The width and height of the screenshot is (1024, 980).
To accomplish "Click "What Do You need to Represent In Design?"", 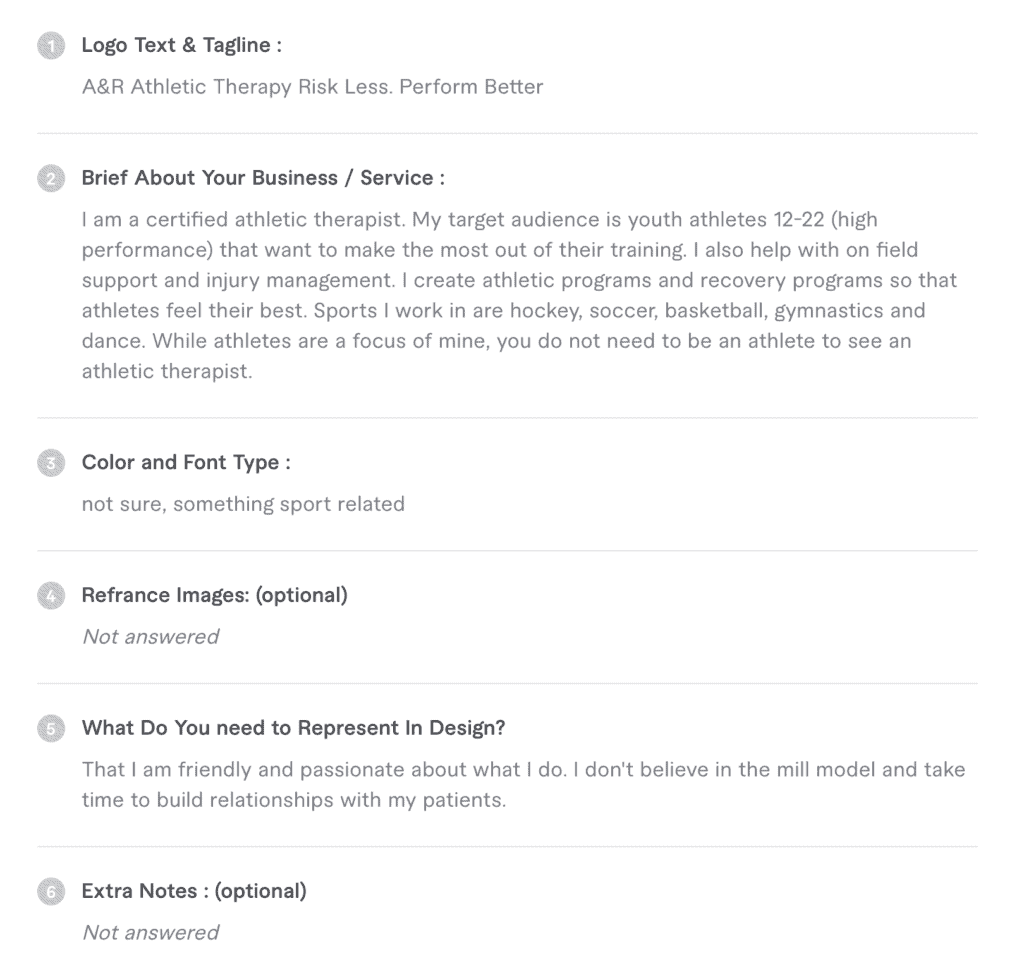I will click(x=293, y=728).
